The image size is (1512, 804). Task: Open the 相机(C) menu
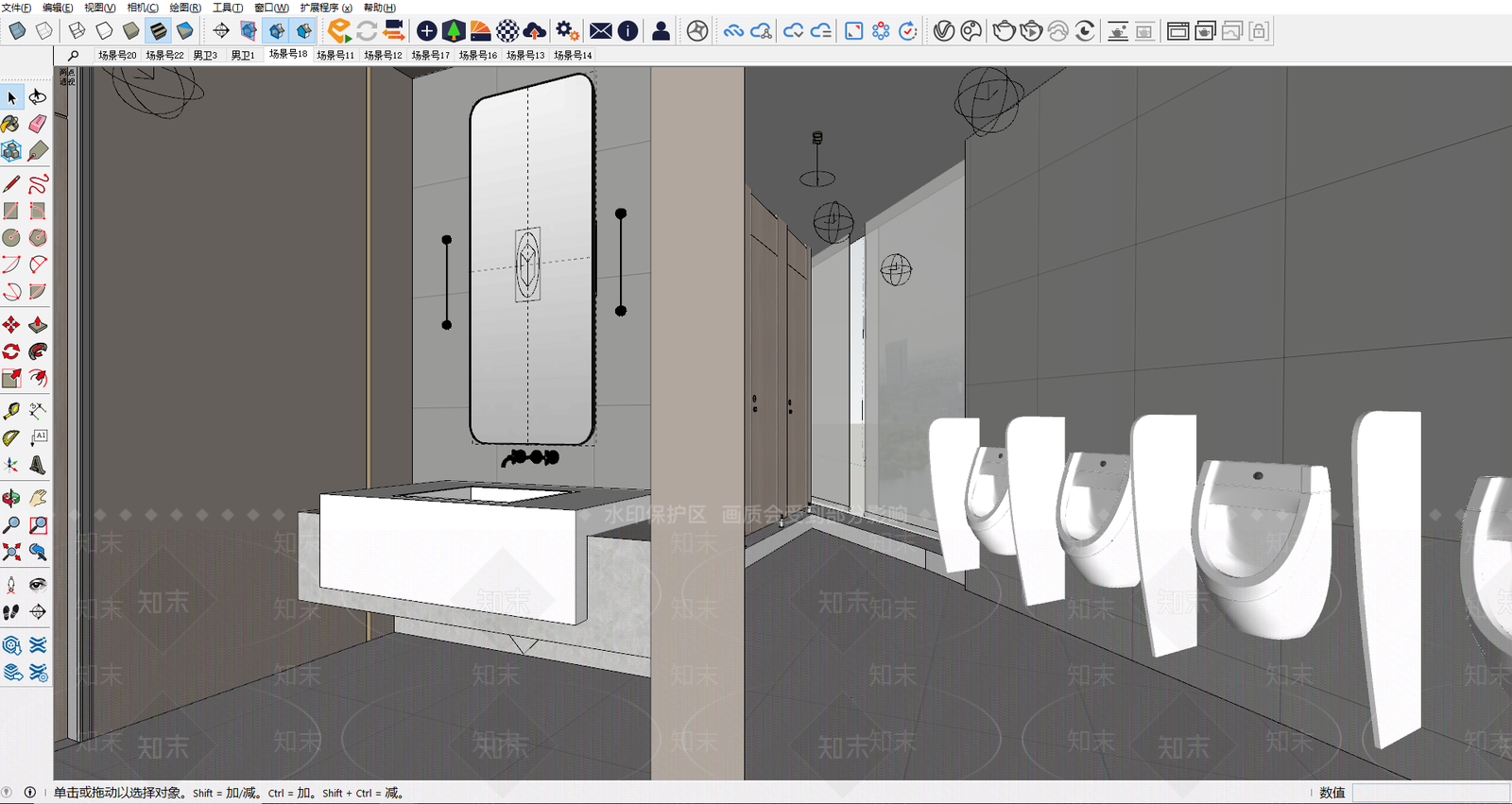(x=143, y=8)
